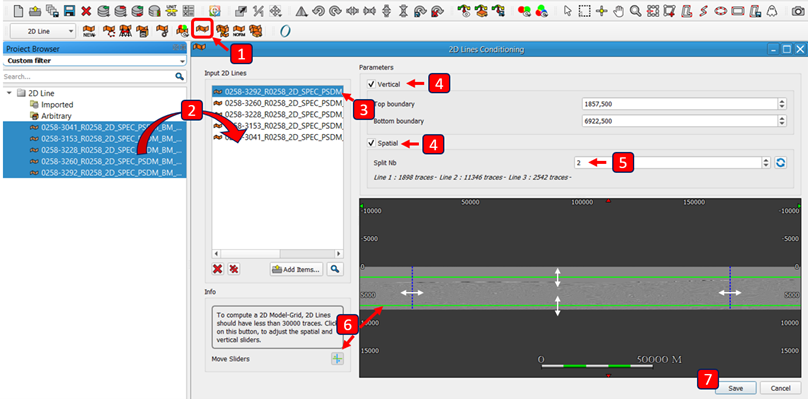This screenshot has width=808, height=399.
Task: Select the hand pan tool
Action: pos(619,10)
